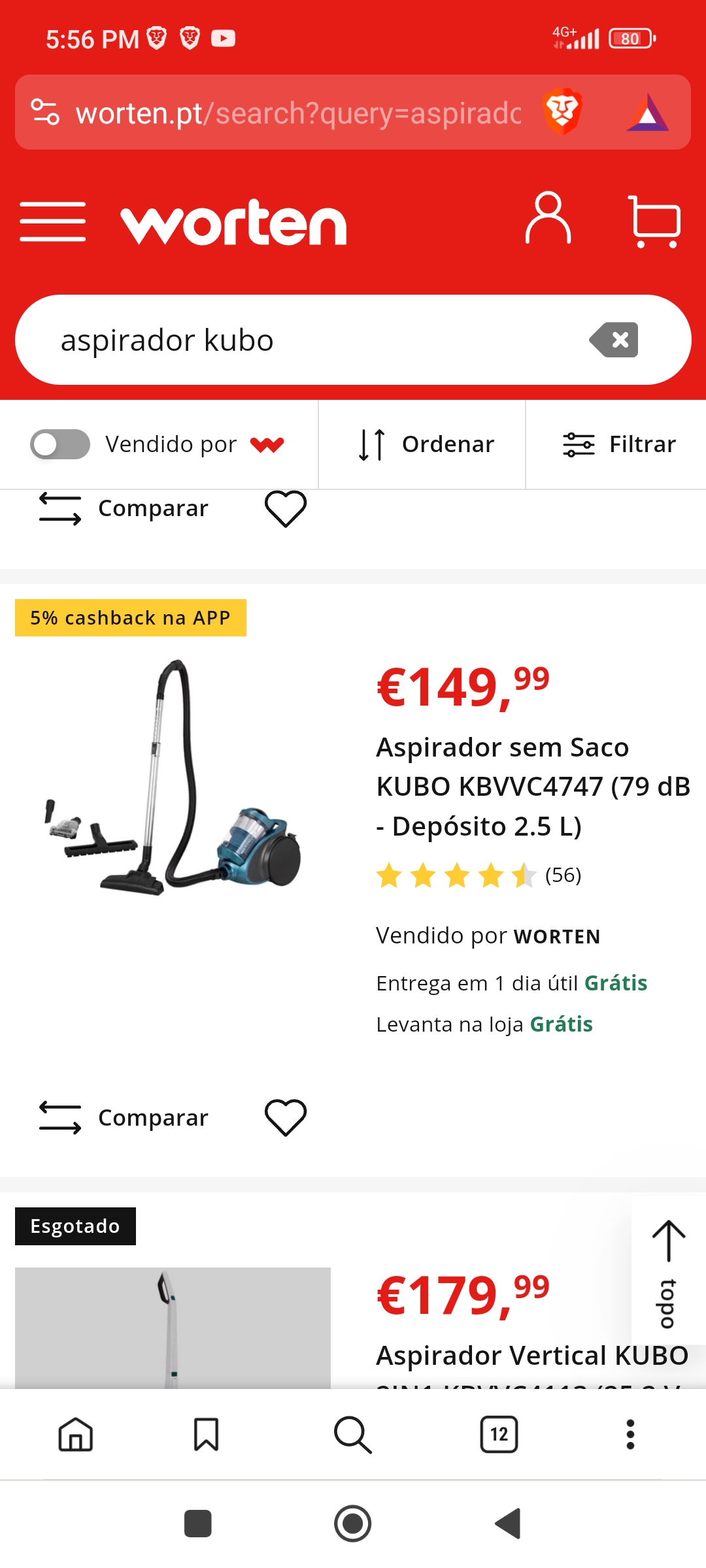Open the Filtrar filter panel
The height and width of the screenshot is (1568, 706).
[619, 444]
